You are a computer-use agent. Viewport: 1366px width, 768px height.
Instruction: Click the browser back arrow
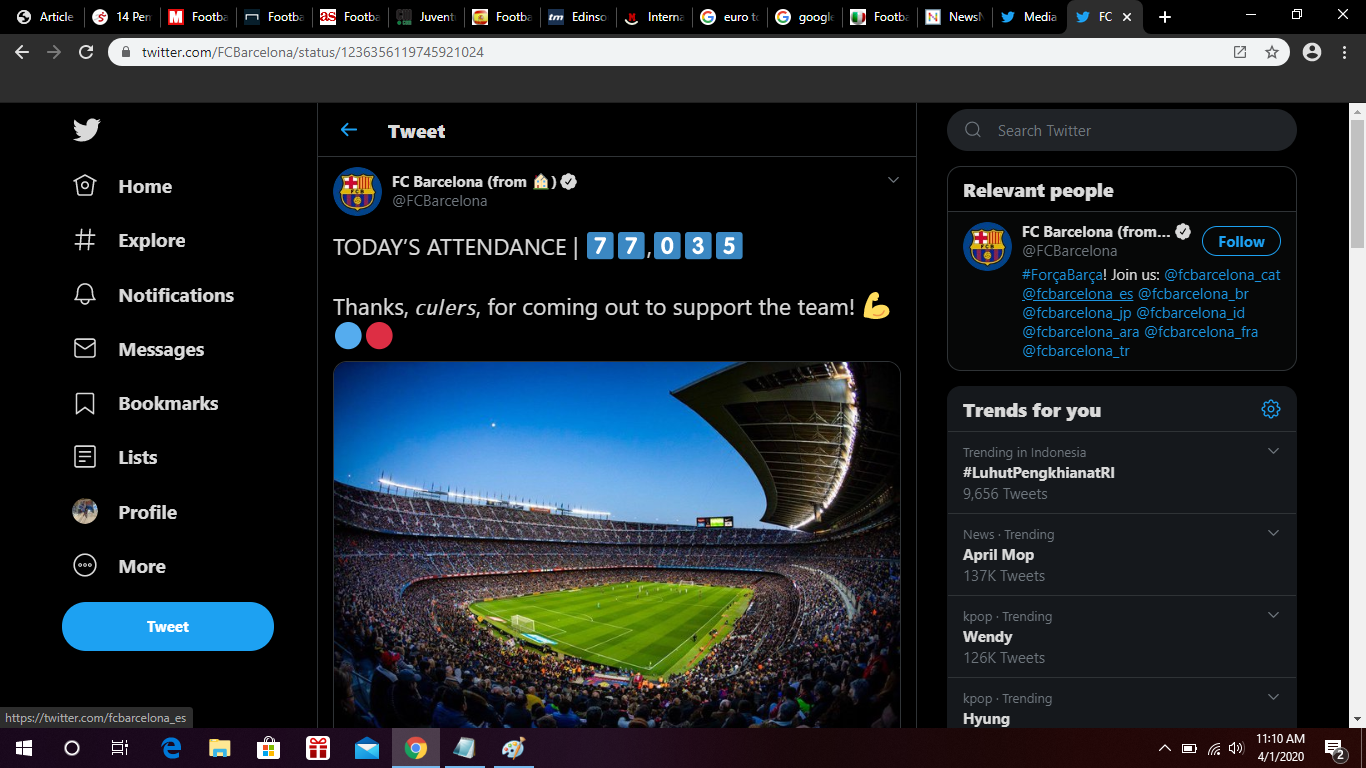click(22, 52)
